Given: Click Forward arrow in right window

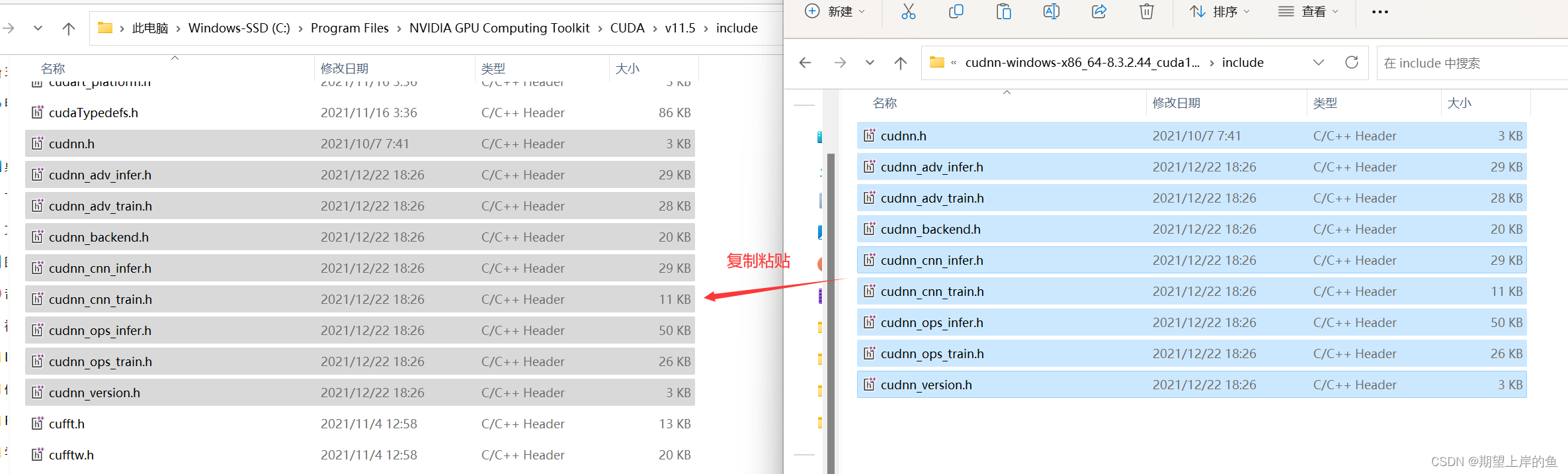Looking at the screenshot, I should click(x=840, y=63).
